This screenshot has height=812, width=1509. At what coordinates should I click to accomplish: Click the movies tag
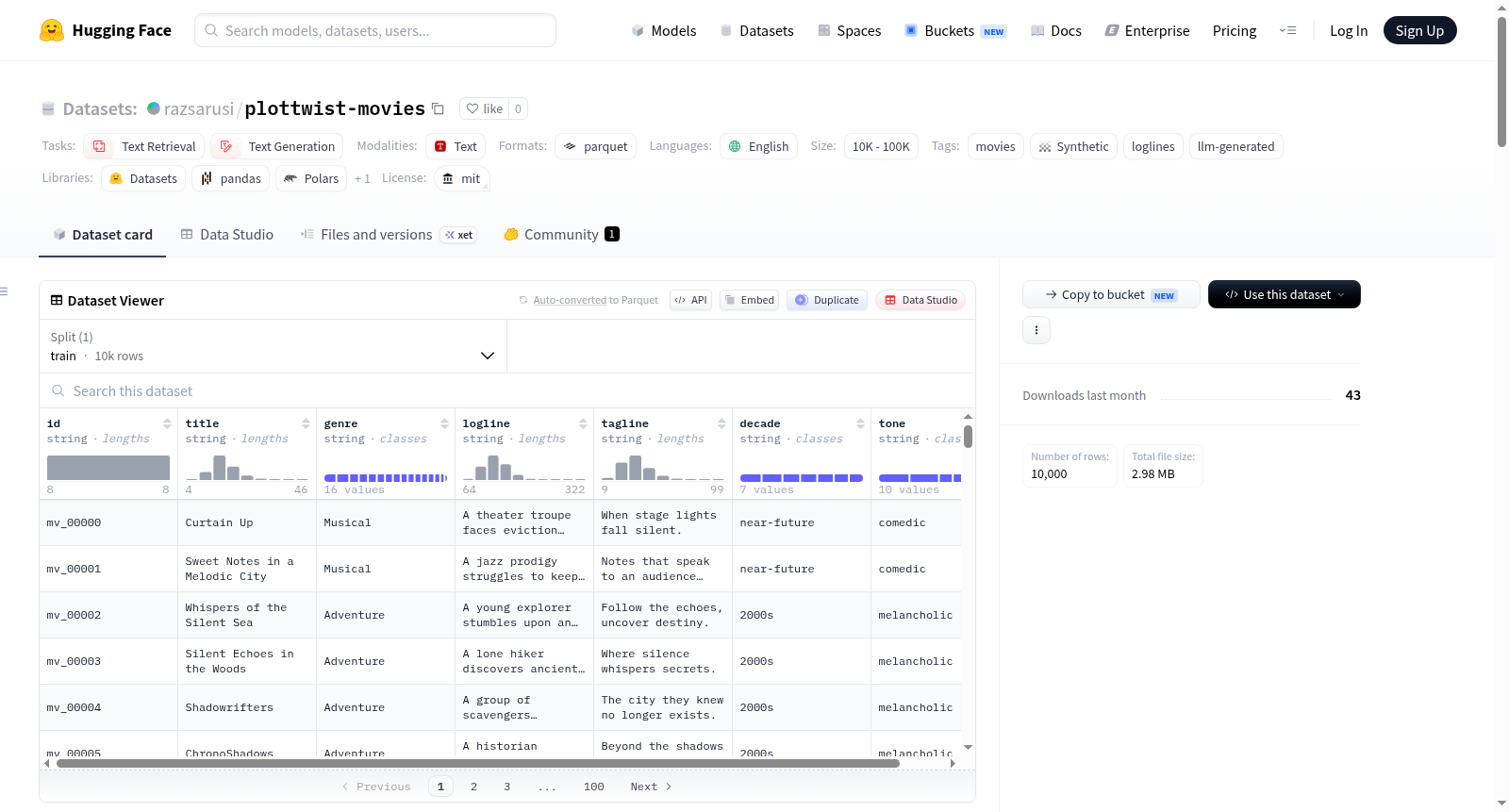coord(996,146)
